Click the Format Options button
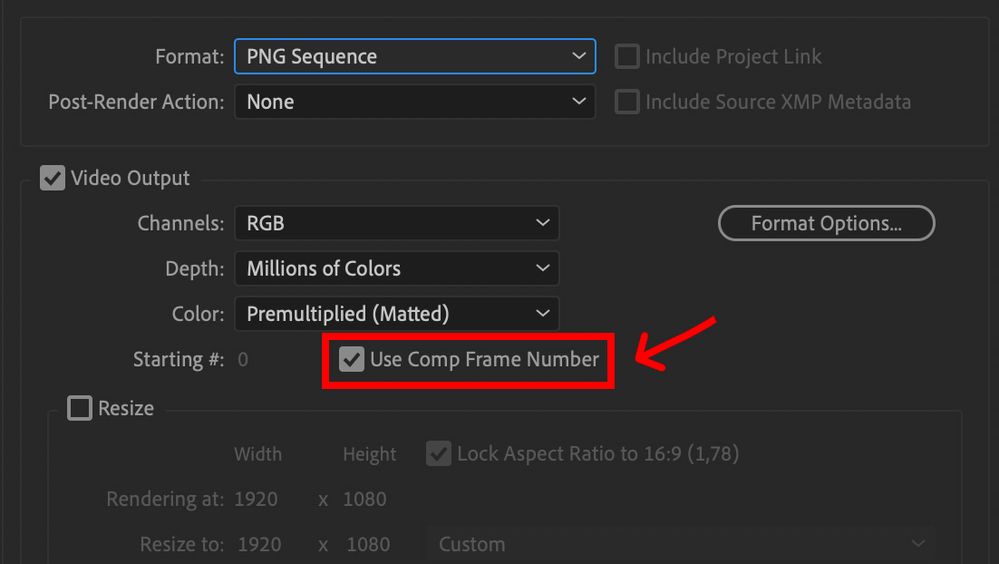This screenshot has width=999, height=564. (826, 224)
